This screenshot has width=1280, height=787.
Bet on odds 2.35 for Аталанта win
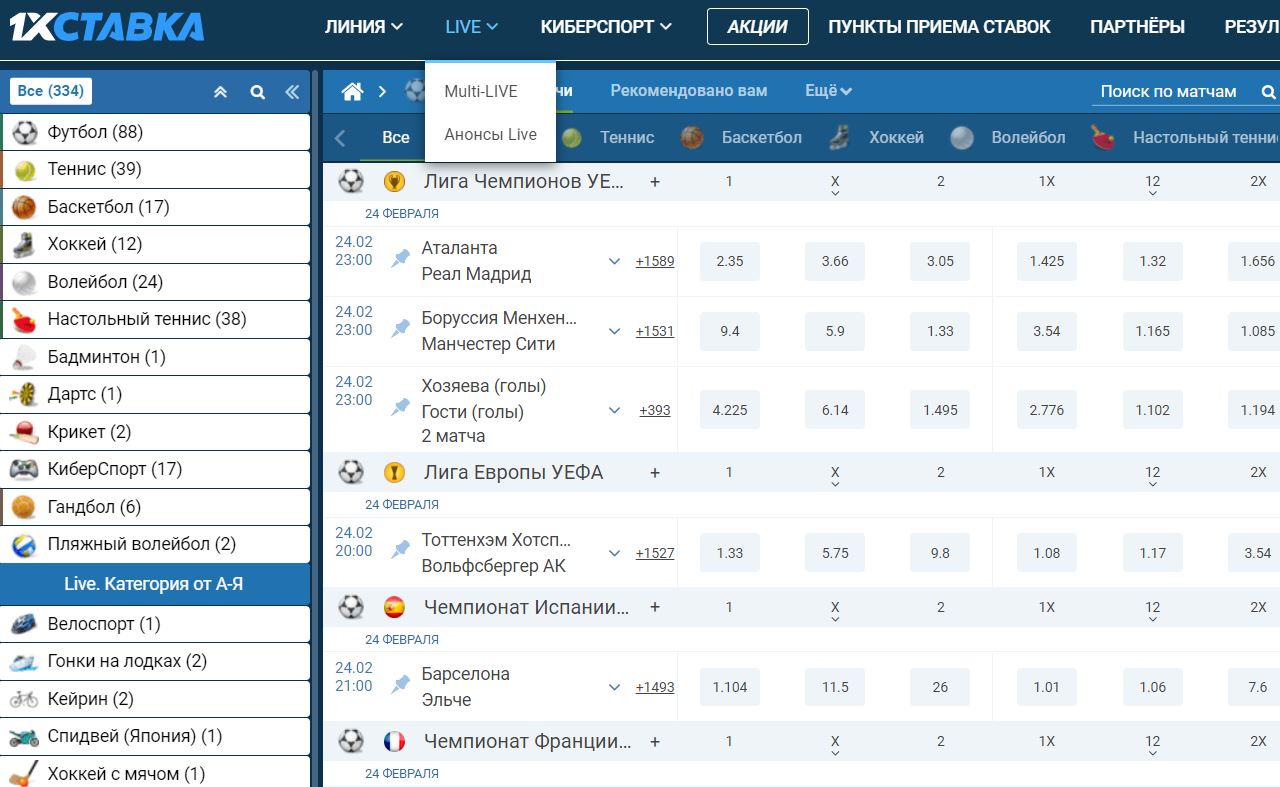[x=730, y=261]
